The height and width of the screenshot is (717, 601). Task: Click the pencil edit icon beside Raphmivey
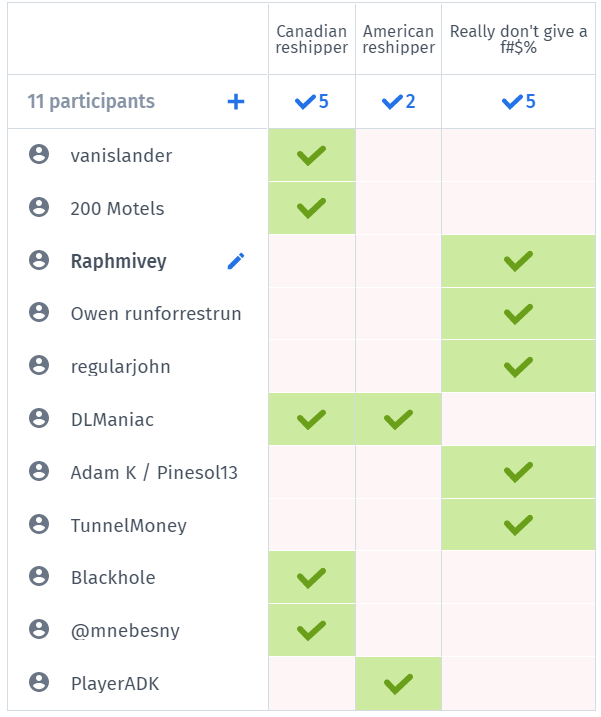coord(236,261)
